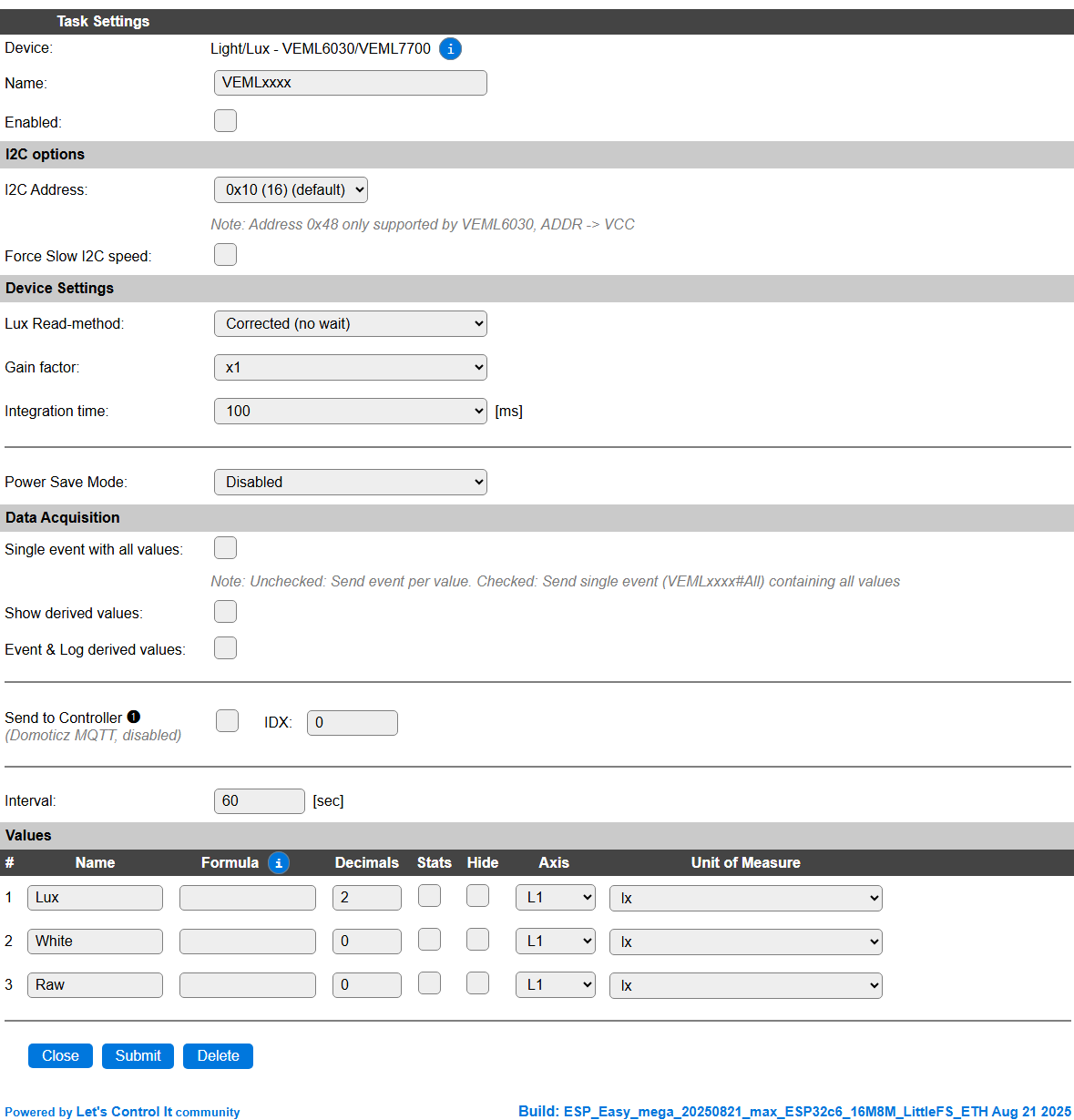The height and width of the screenshot is (1120, 1074).
Task: Check Hide checkbox for White row
Action: pyautogui.click(x=478, y=940)
